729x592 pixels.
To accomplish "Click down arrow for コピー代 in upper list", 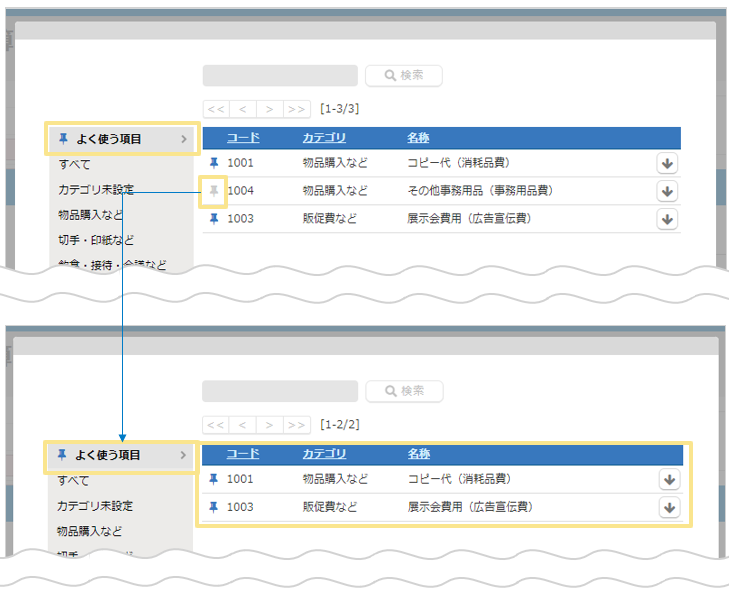I will point(668,163).
